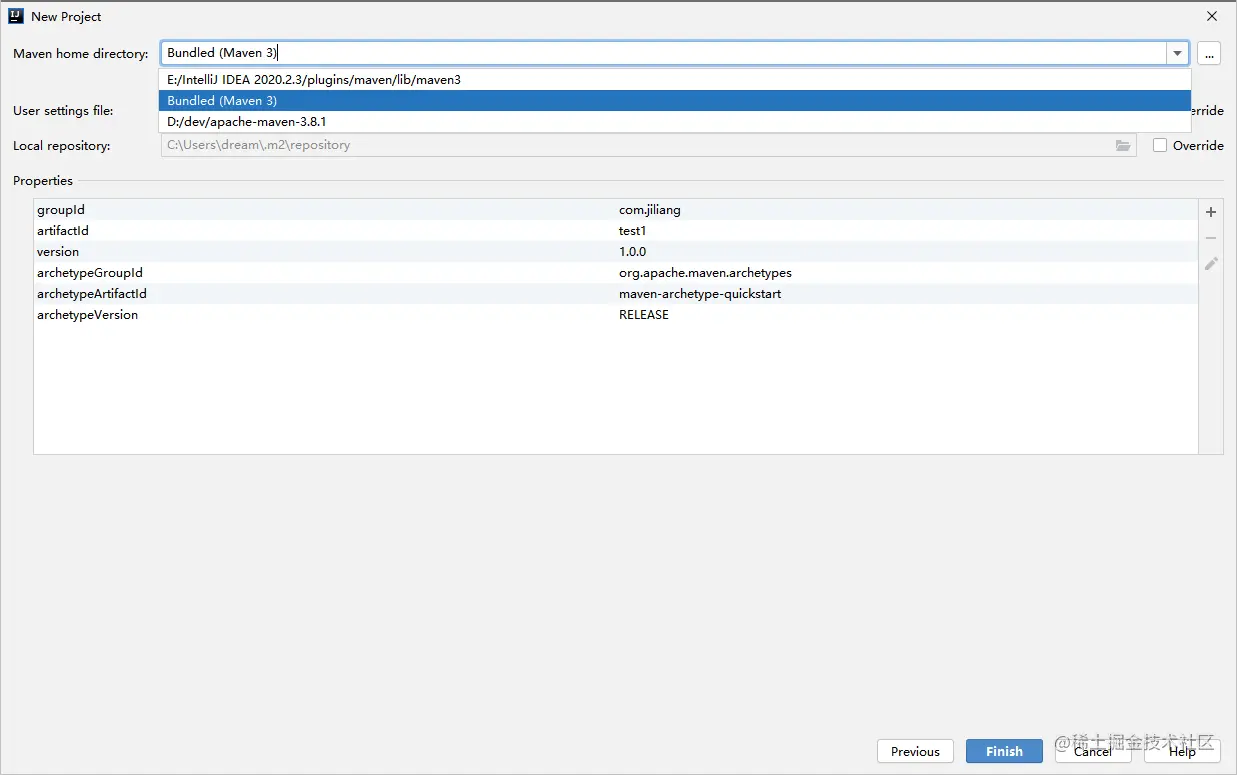Open folder browser for Local repository
The height and width of the screenshot is (775, 1237).
tap(1124, 145)
